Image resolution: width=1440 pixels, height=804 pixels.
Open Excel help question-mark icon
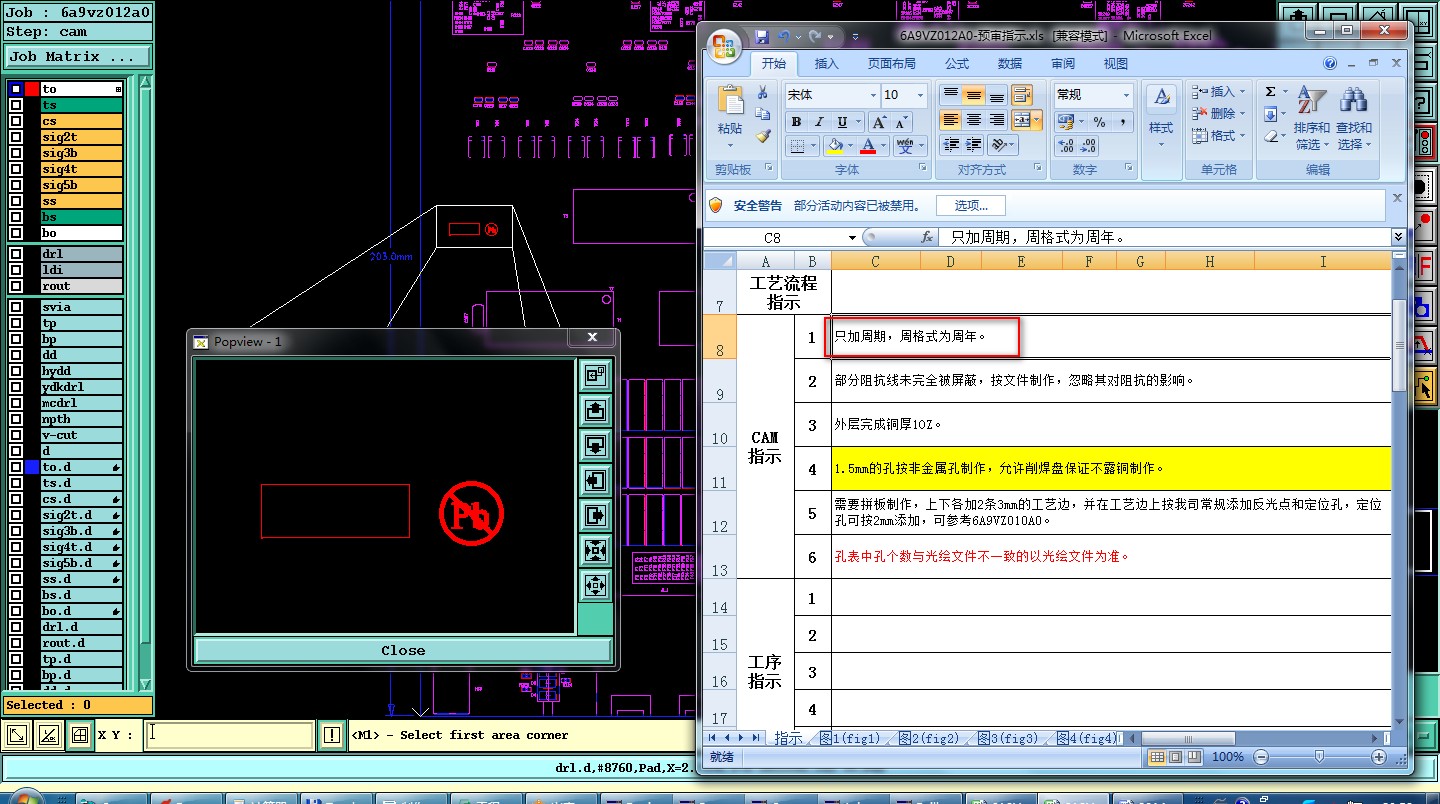(1330, 63)
